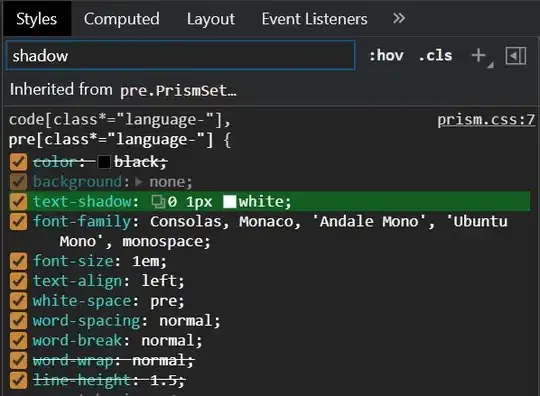Image resolution: width=540 pixels, height=396 pixels.
Task: Click the struck-through line-height value 1.5
Action: pos(163,381)
